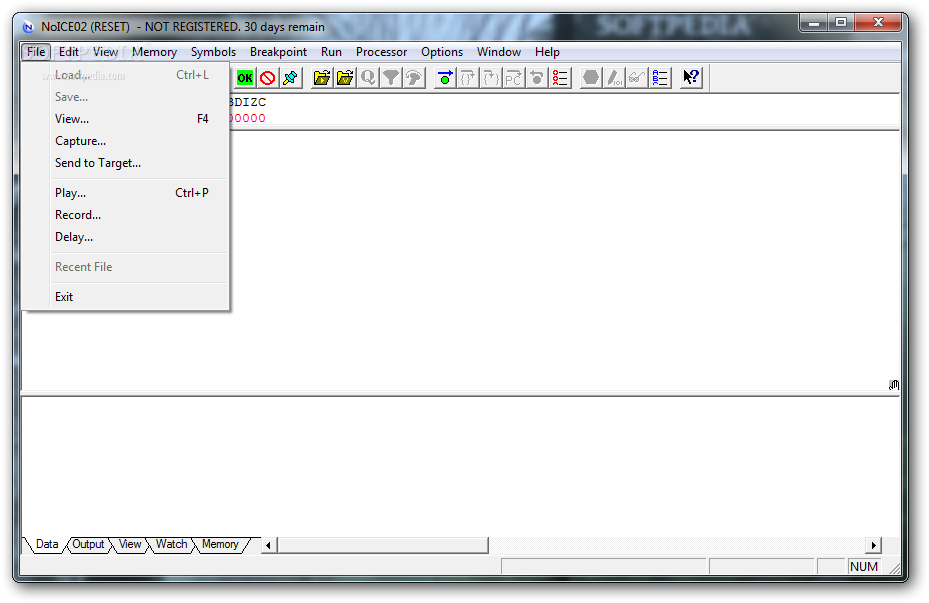Open the Memory menu
Image resolution: width=929 pixels, height=603 pixels.
tap(155, 52)
